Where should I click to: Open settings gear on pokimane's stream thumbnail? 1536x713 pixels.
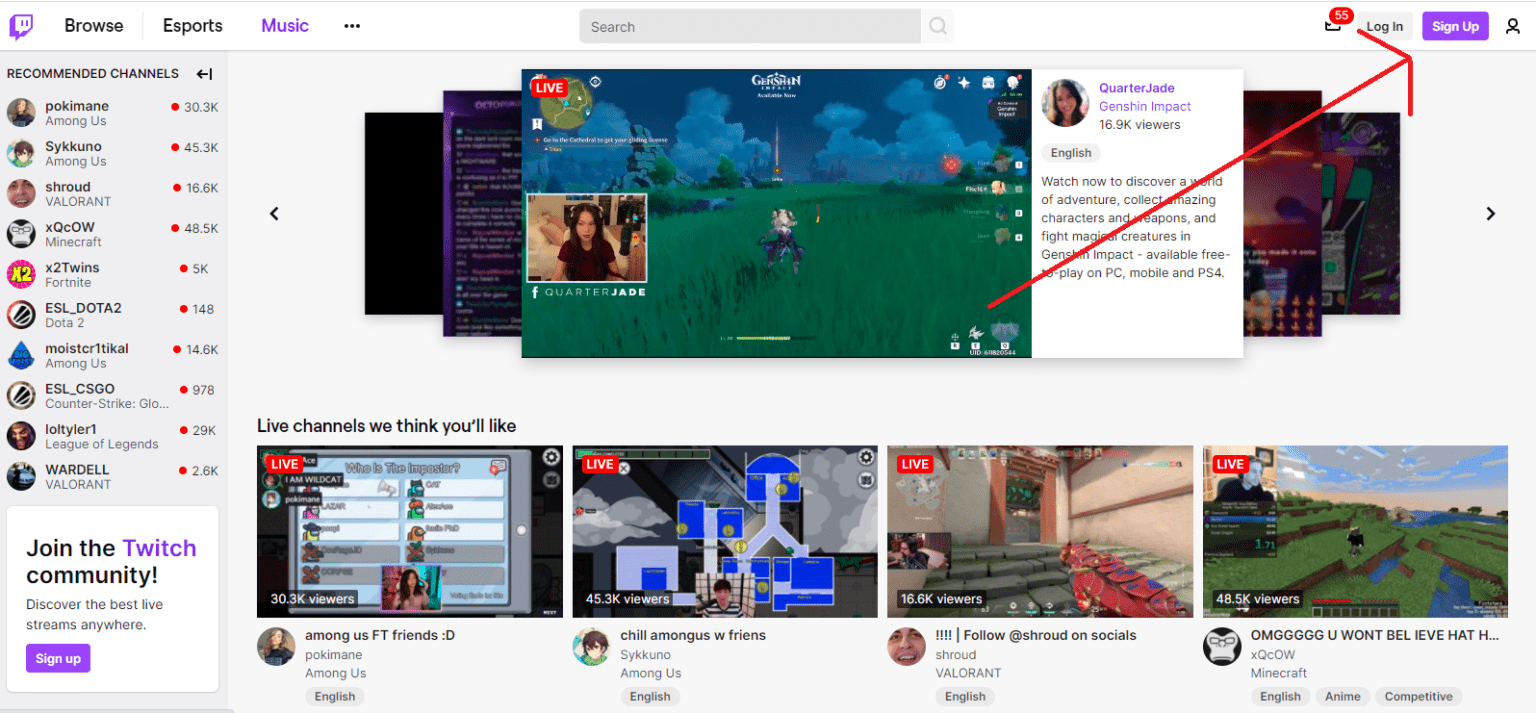tap(550, 457)
